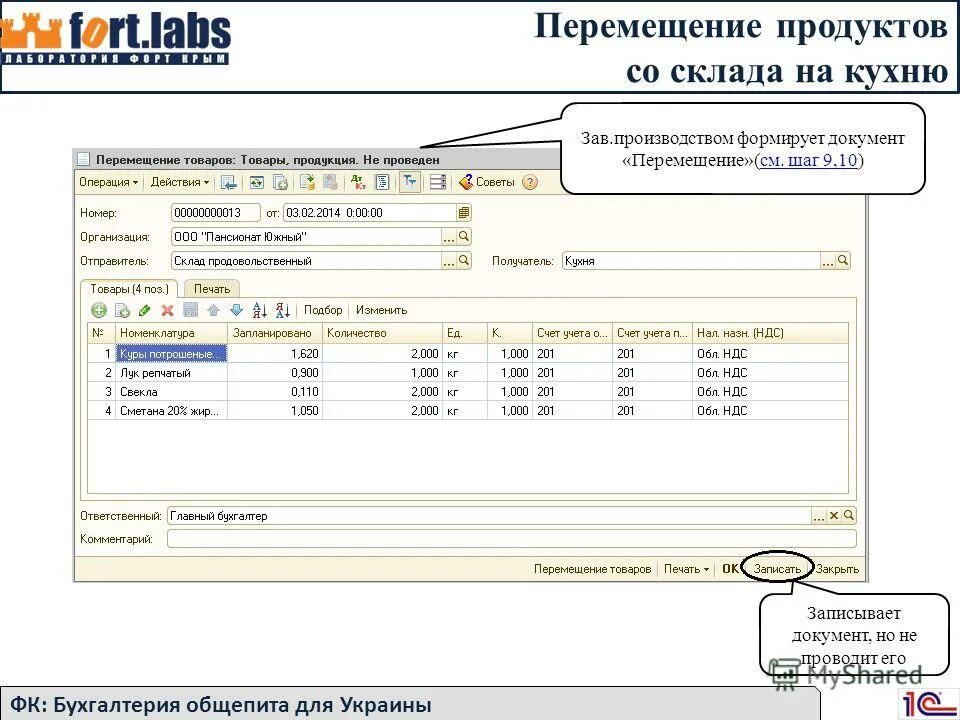Delete the current row with red X

(167, 310)
